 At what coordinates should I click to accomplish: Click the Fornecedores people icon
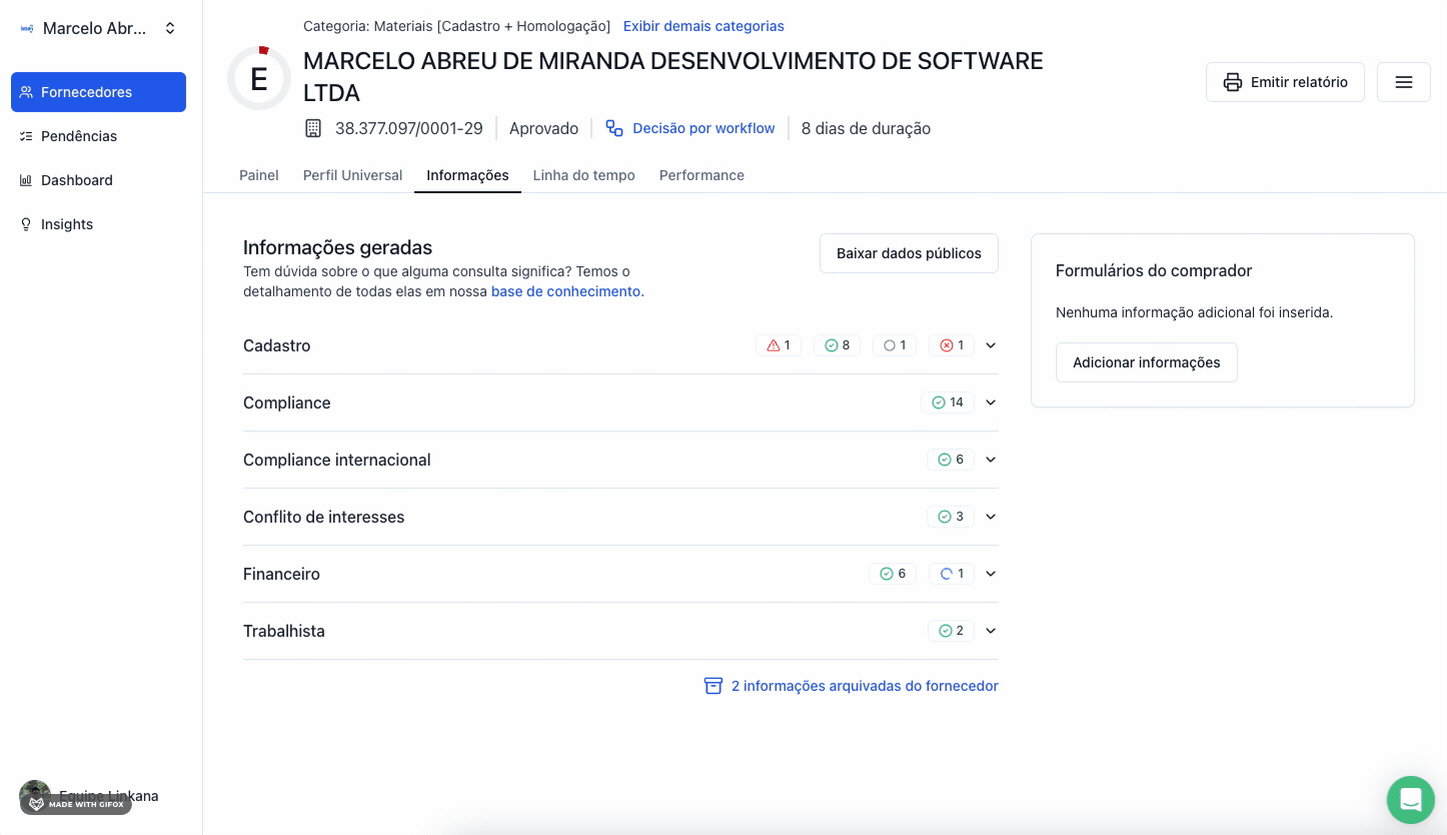point(26,92)
